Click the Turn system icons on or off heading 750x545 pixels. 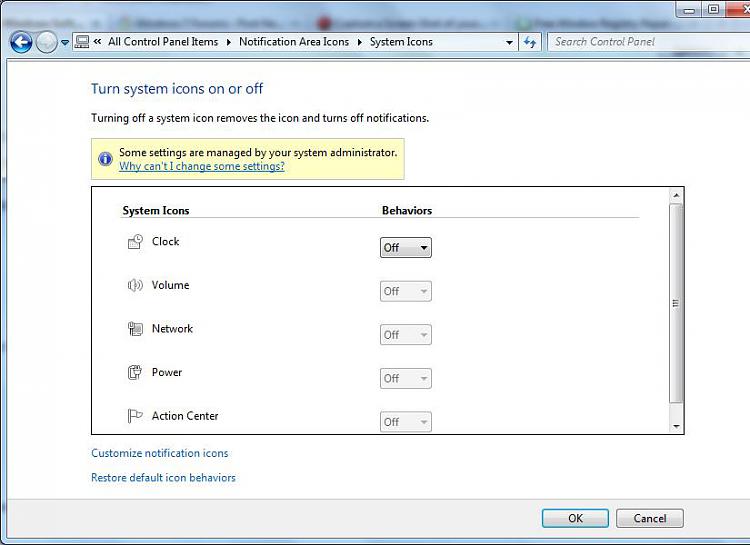click(177, 89)
